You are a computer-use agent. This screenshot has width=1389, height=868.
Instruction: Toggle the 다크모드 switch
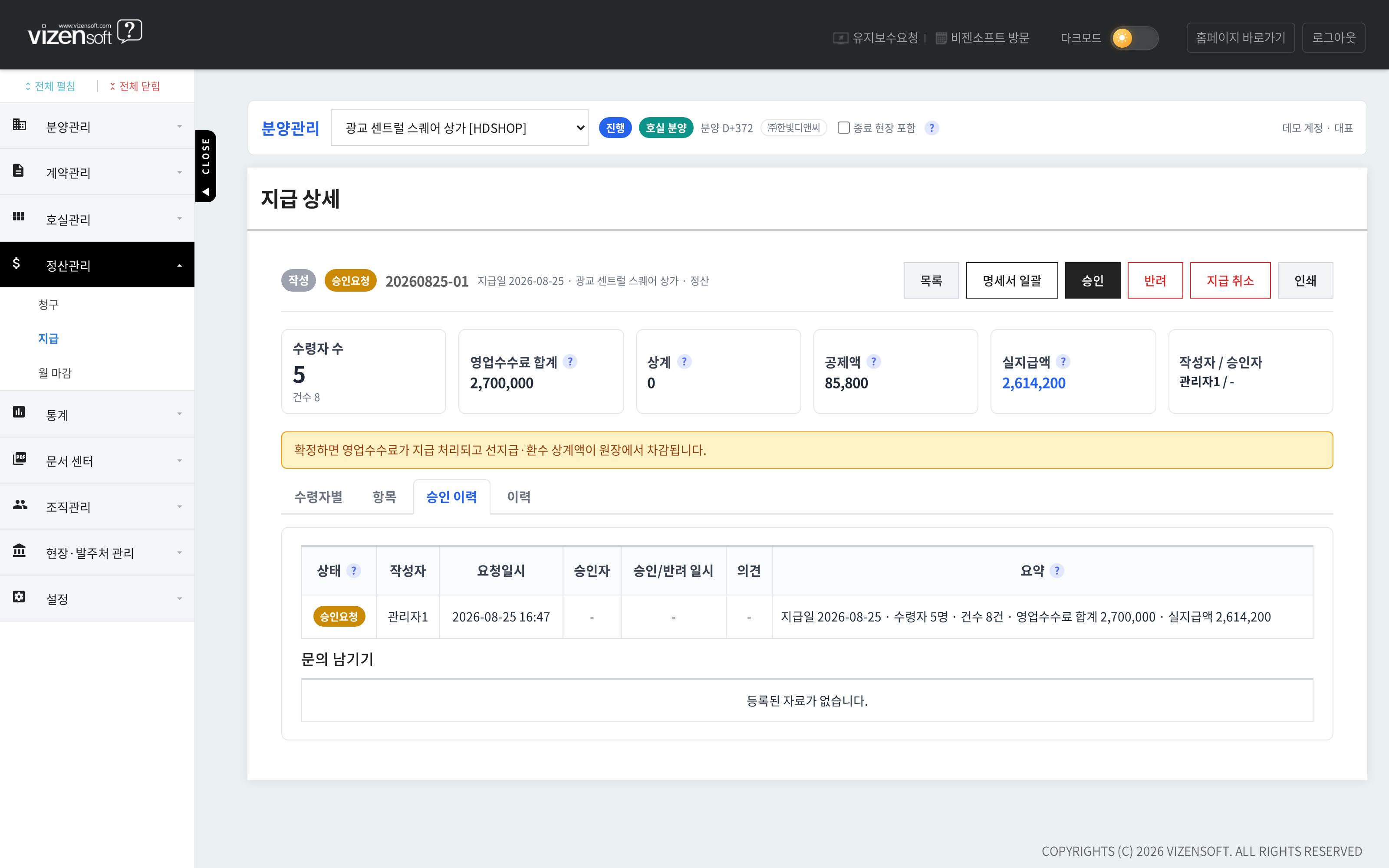coord(1134,38)
